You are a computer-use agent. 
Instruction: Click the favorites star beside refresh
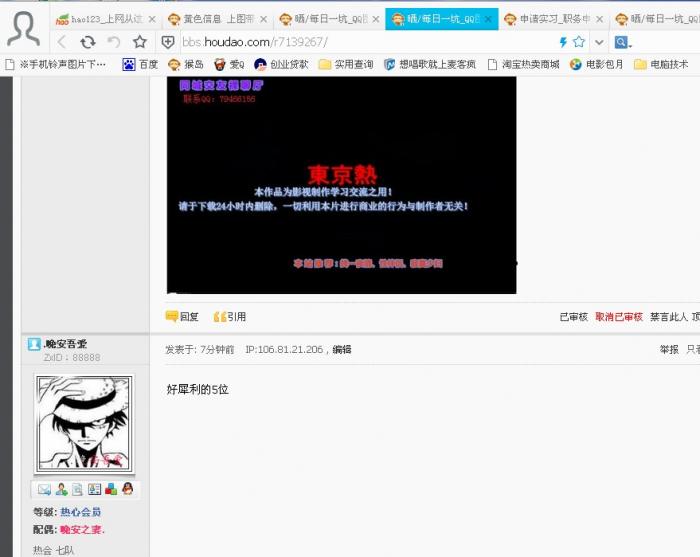(x=140, y=42)
